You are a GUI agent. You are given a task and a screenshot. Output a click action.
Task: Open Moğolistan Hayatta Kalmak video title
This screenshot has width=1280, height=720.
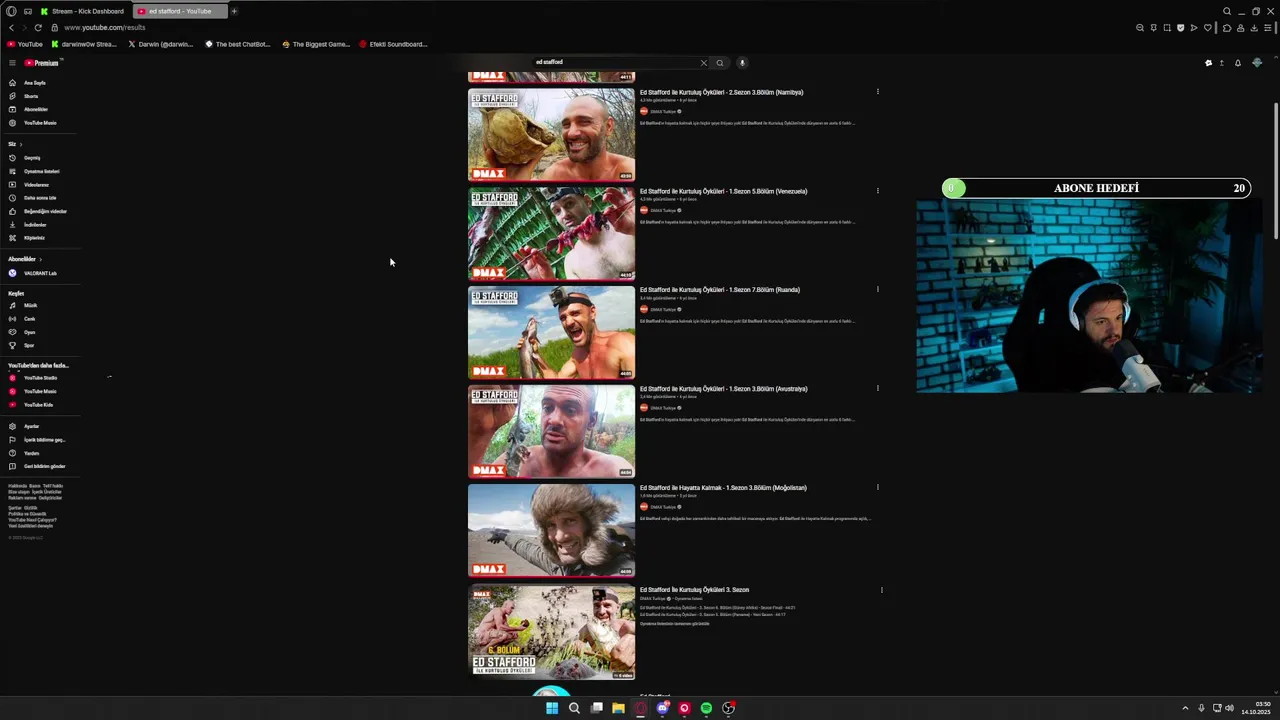pyautogui.click(x=723, y=488)
